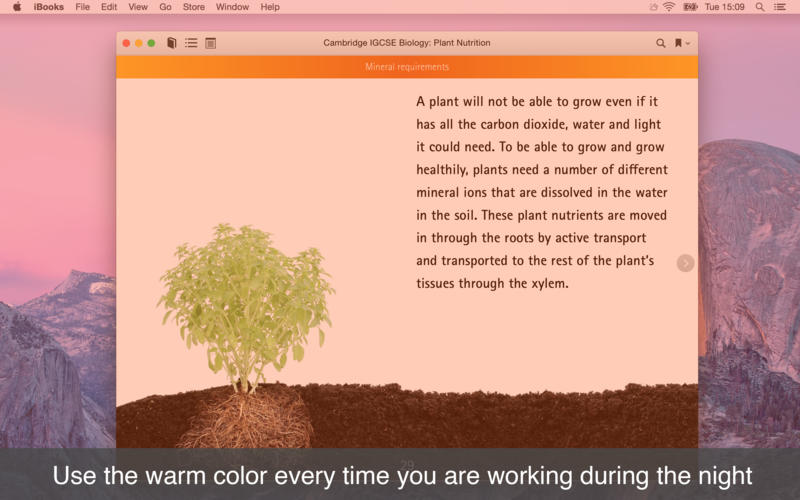Open the Library book icon

pyautogui.click(x=171, y=43)
